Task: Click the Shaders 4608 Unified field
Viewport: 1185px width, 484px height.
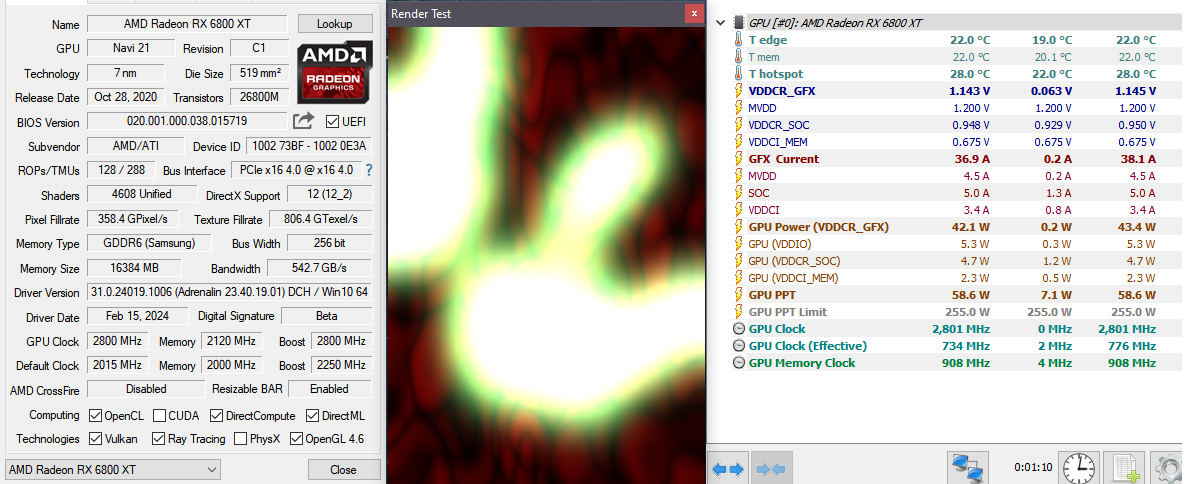Action: [x=141, y=194]
